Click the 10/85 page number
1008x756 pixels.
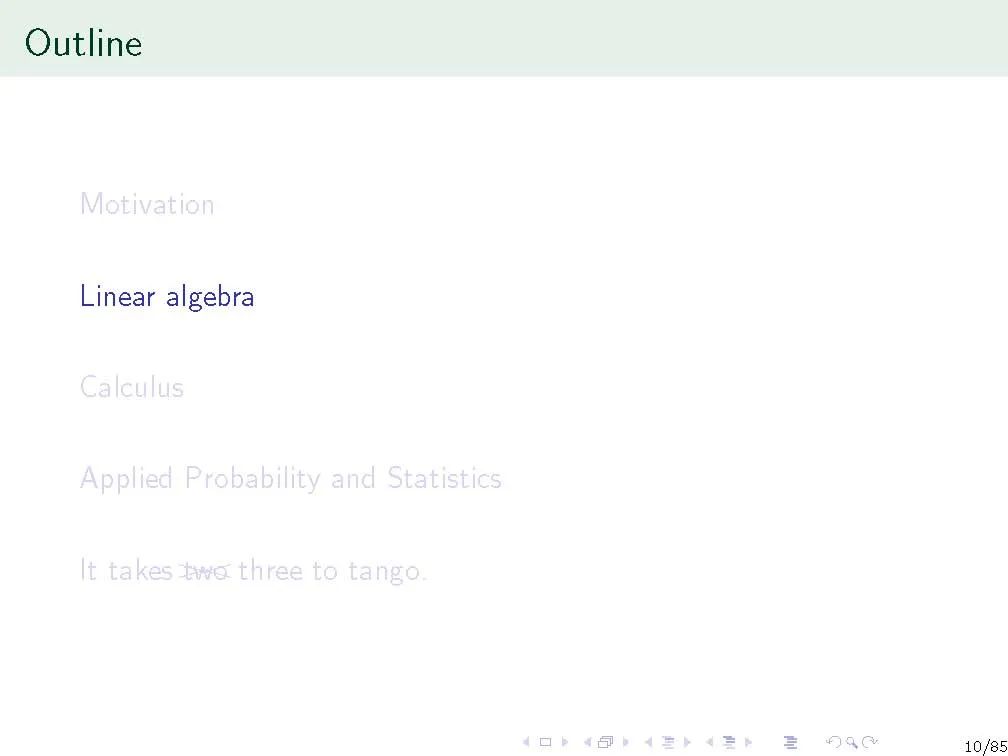point(984,746)
